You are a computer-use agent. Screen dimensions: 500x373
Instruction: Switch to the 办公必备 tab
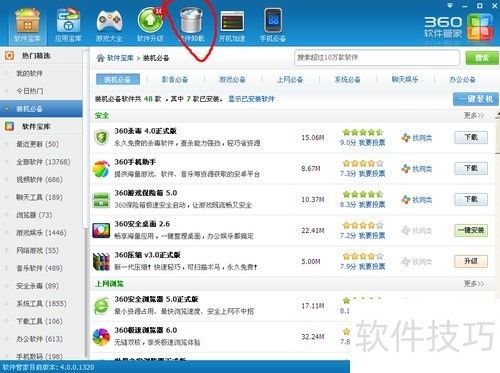pyautogui.click(x=462, y=79)
